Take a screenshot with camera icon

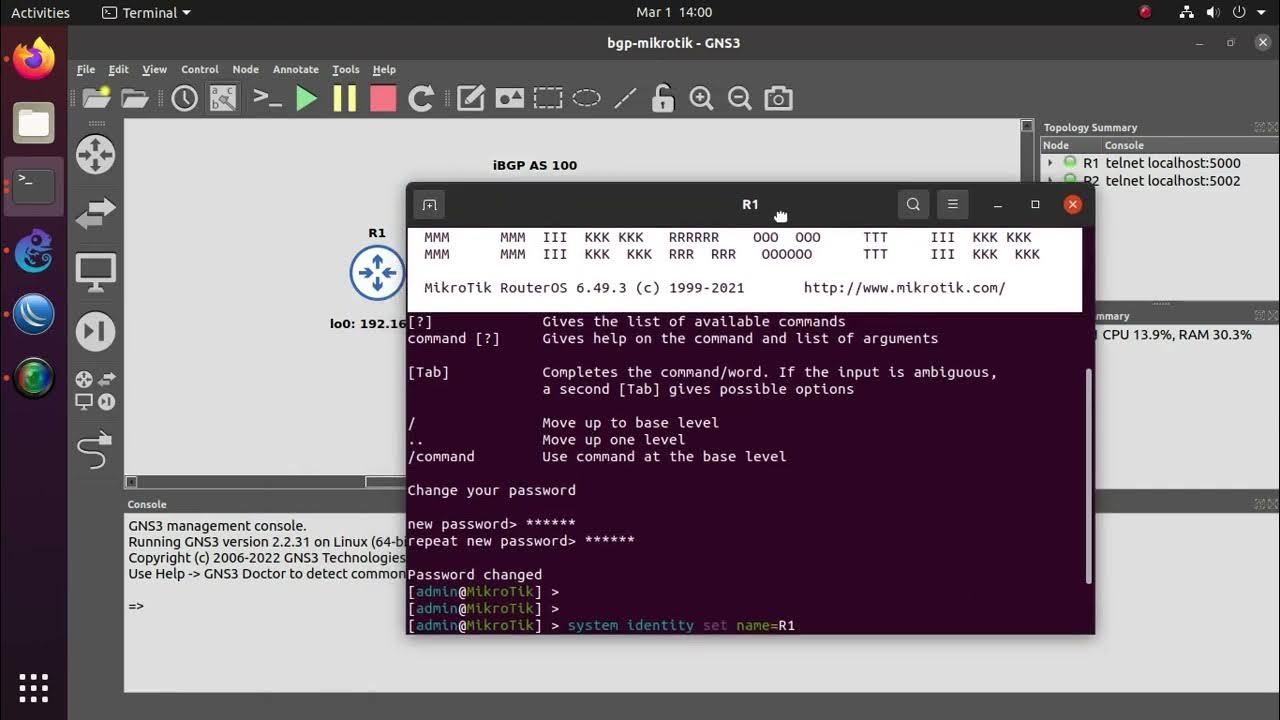778,98
